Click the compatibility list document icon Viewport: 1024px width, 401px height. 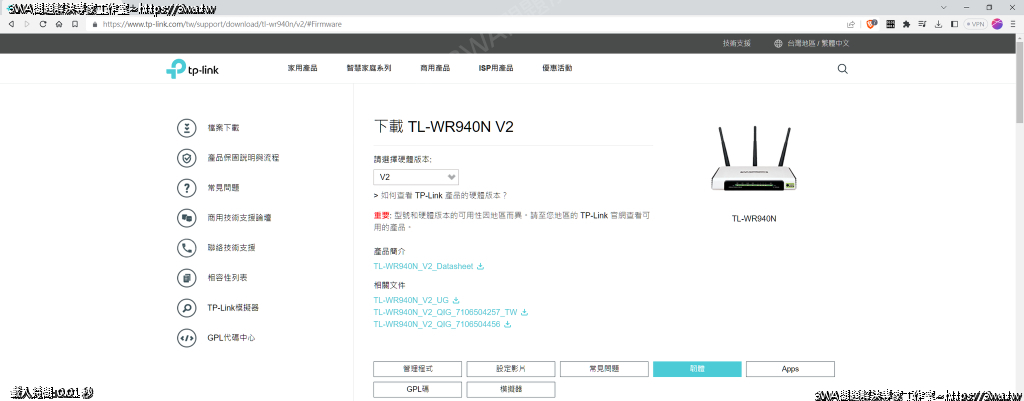tap(186, 278)
